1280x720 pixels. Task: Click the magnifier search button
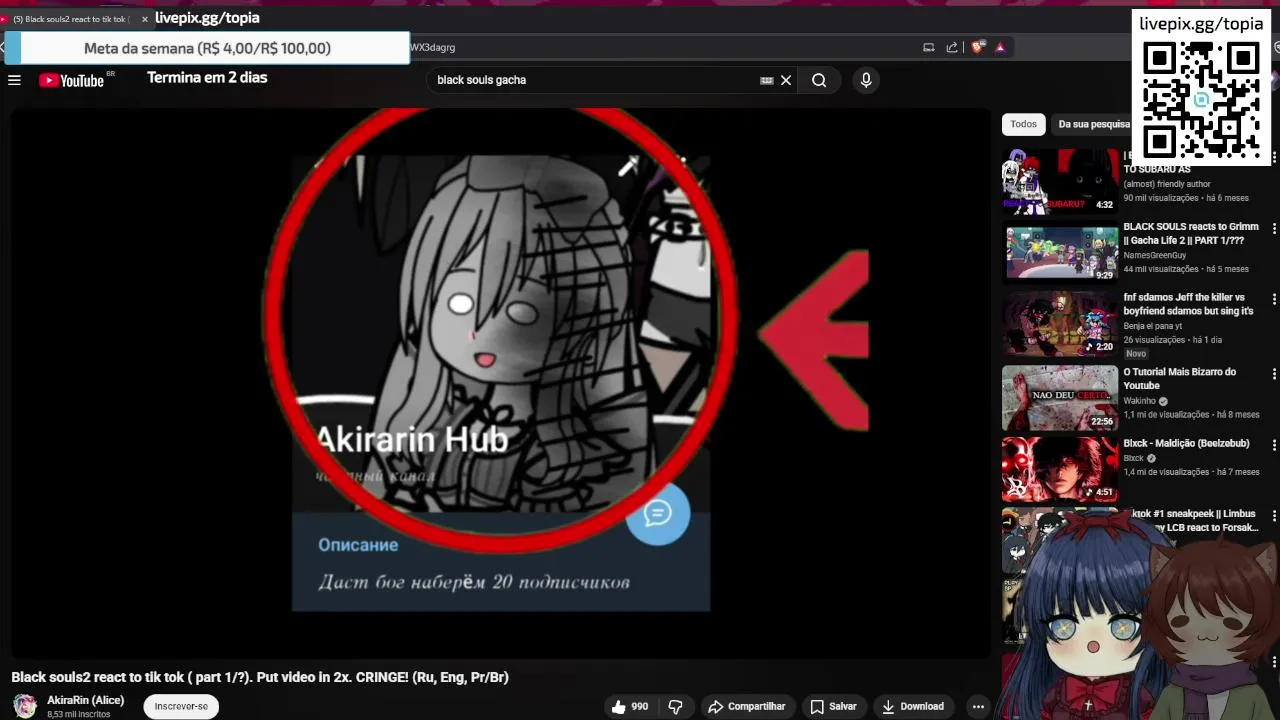(819, 80)
